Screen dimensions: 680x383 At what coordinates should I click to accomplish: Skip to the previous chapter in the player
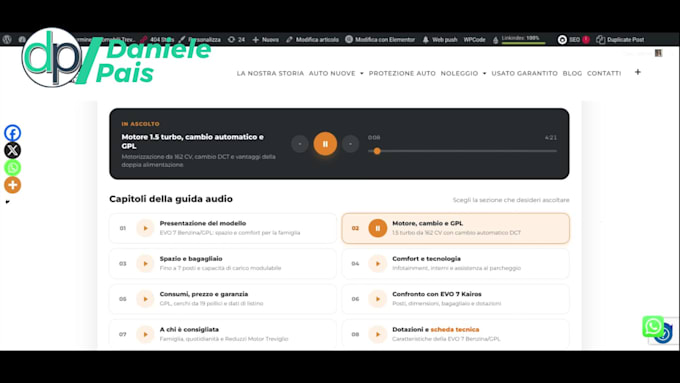[x=300, y=144]
